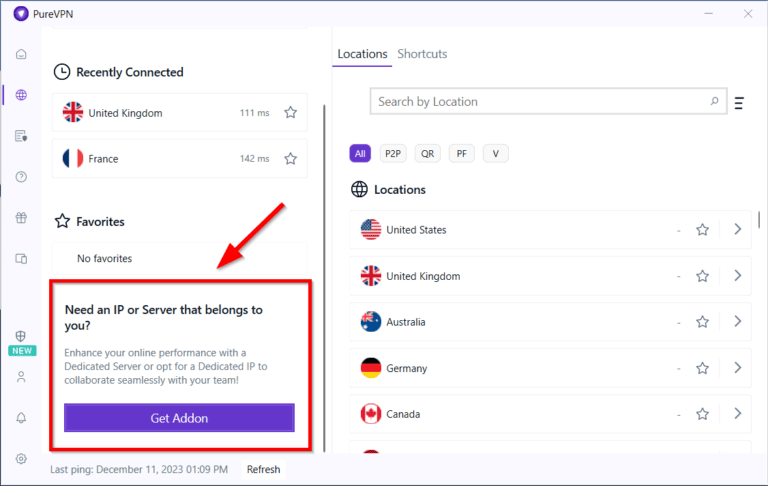The height and width of the screenshot is (486, 768).
Task: Expand the Canada location chevron
Action: tap(737, 414)
